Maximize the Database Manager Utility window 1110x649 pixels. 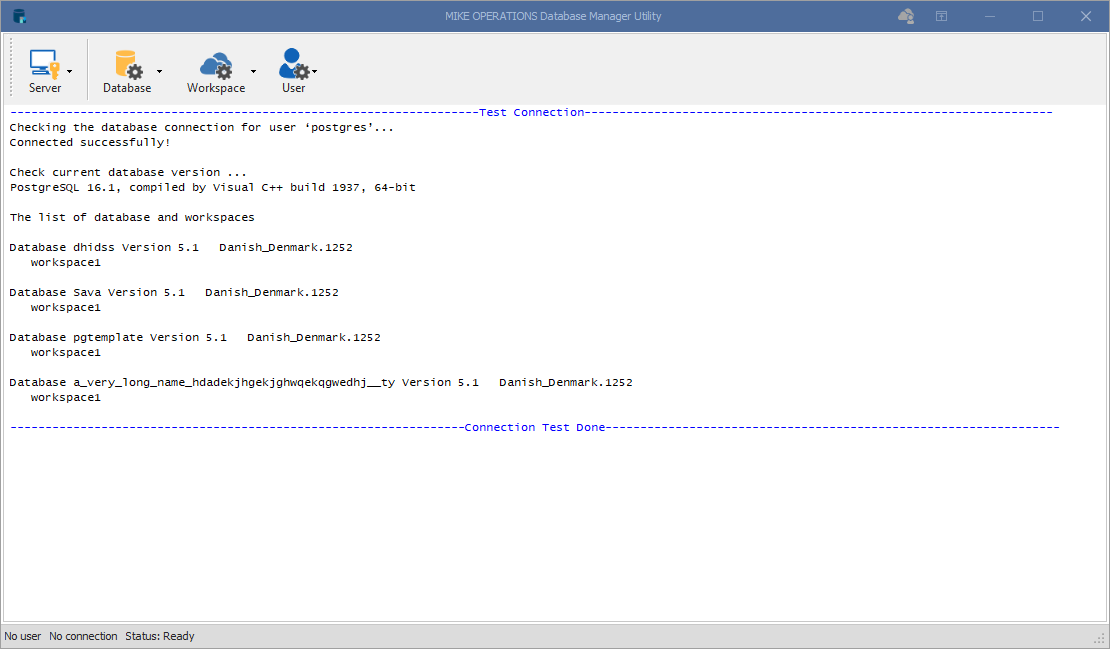1037,16
